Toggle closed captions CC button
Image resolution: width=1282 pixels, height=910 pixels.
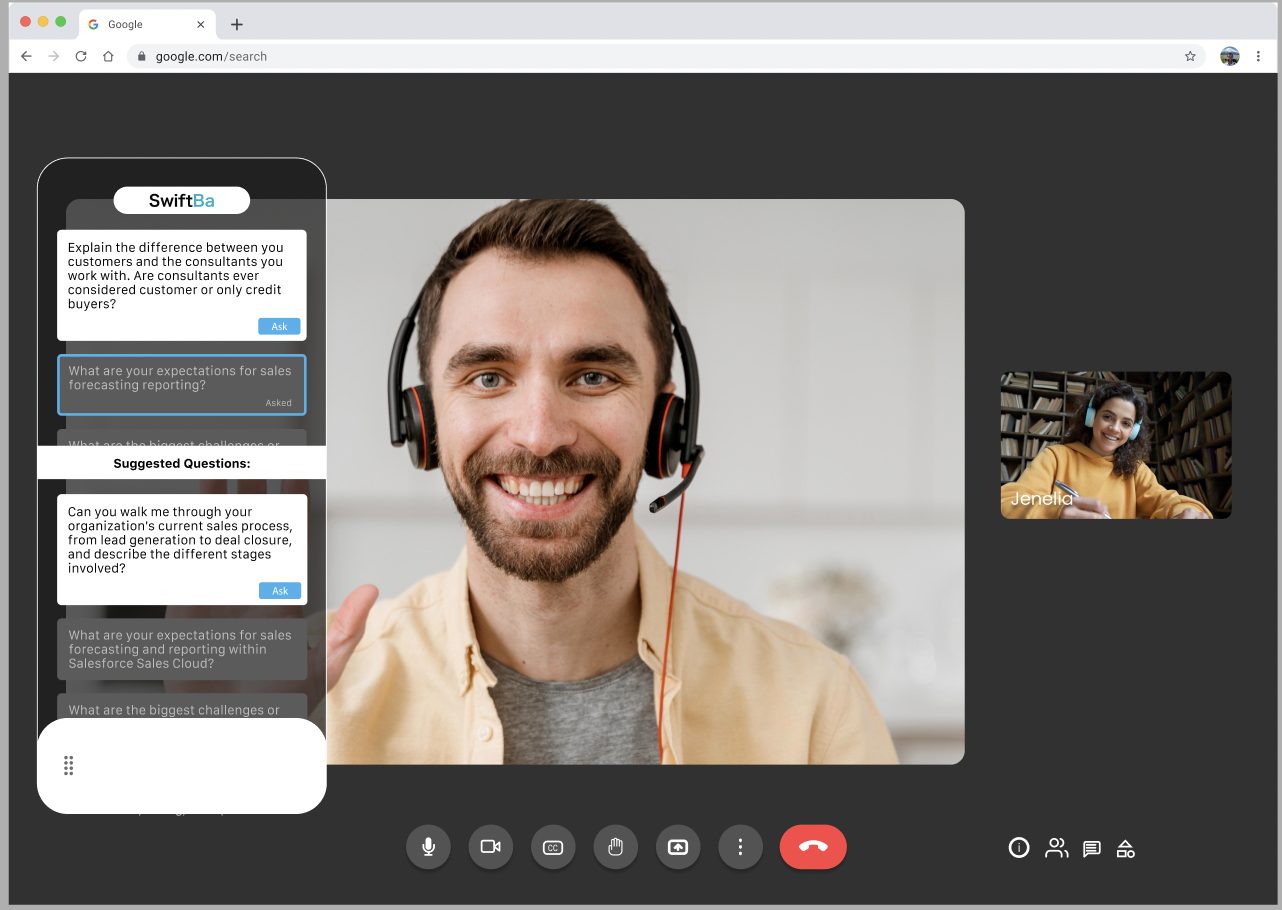click(x=553, y=847)
